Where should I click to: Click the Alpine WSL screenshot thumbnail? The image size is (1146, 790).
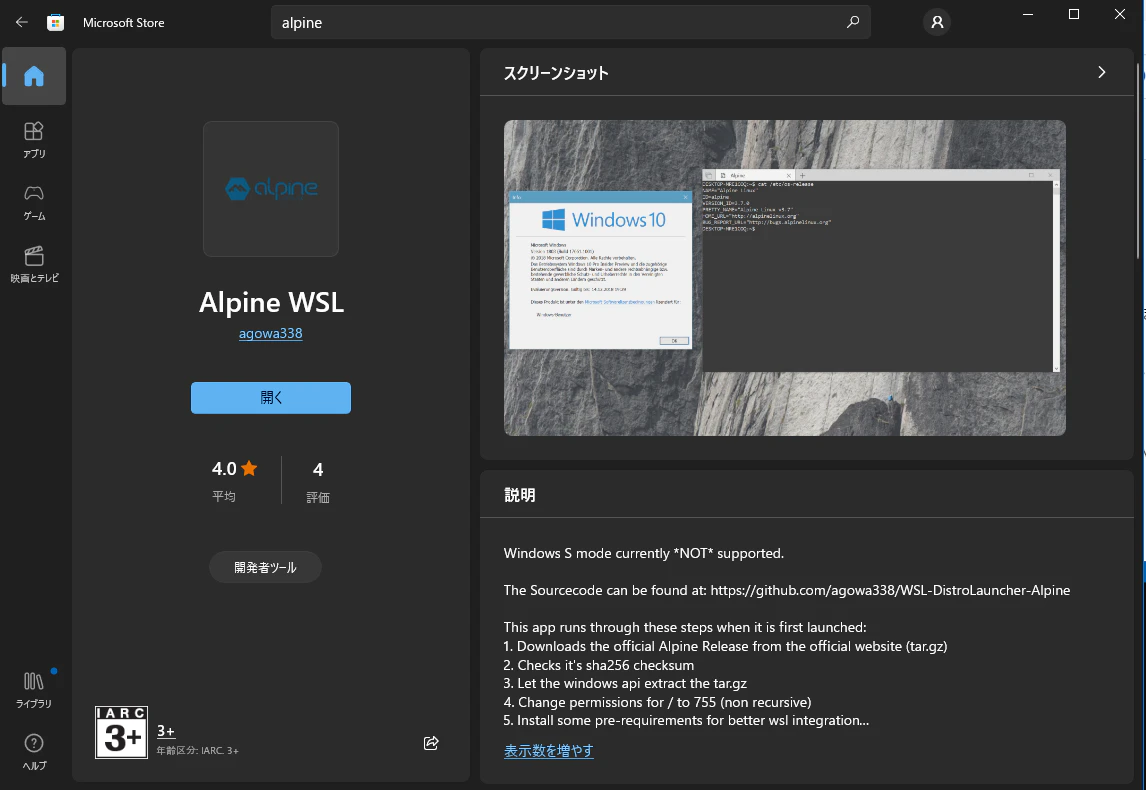pyautogui.click(x=785, y=278)
